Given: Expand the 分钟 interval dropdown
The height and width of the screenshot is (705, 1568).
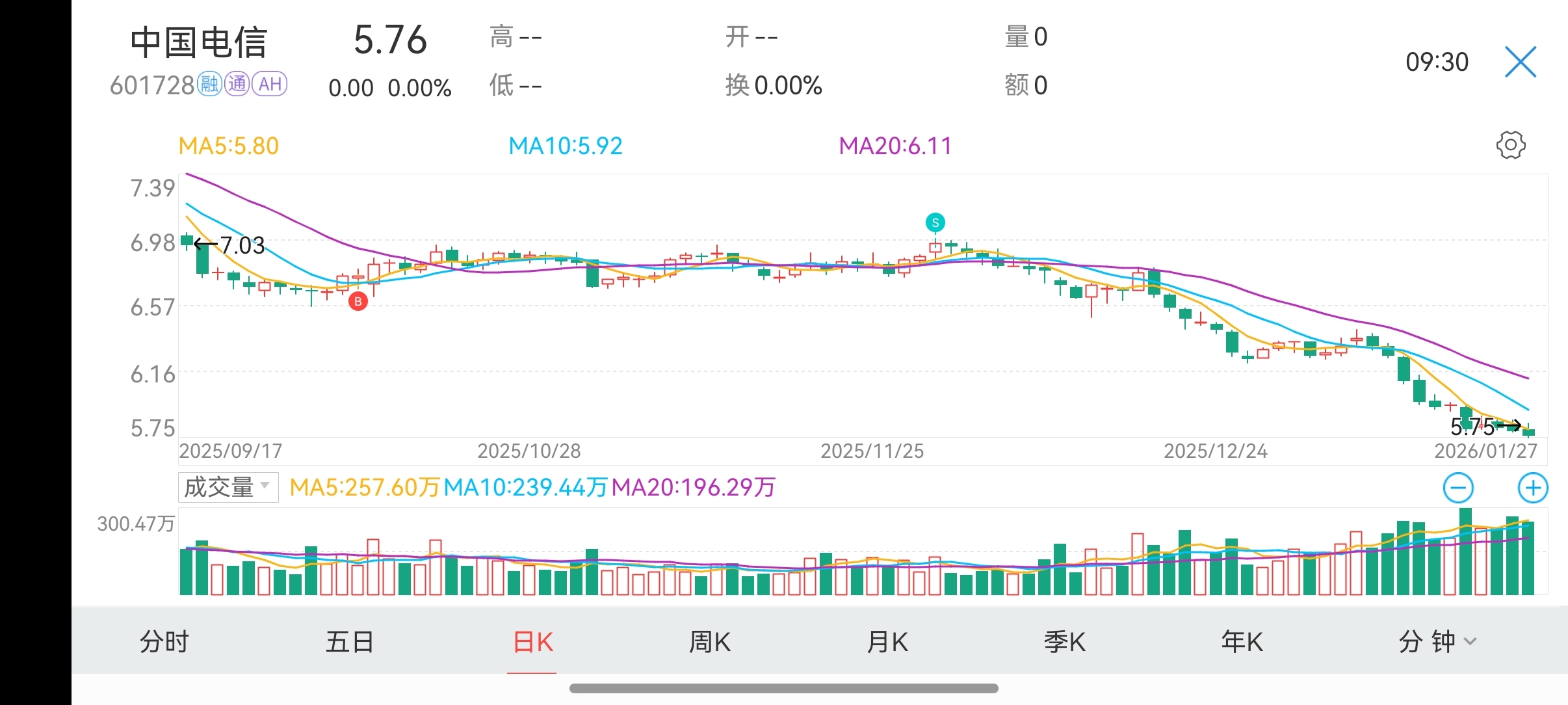Looking at the screenshot, I should point(1437,642).
